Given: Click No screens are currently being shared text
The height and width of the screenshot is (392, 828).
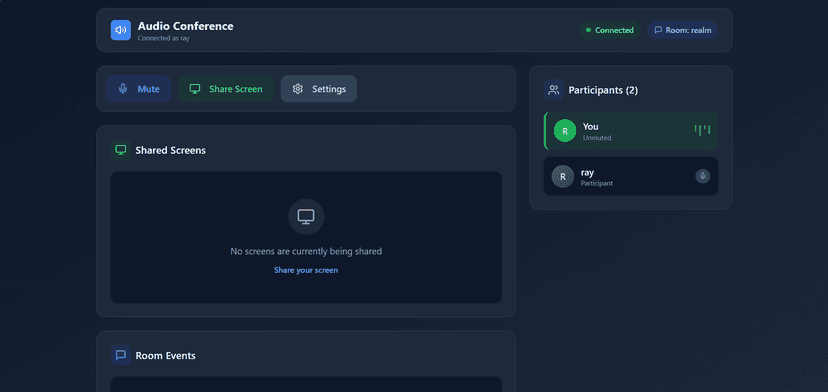Looking at the screenshot, I should pyautogui.click(x=306, y=251).
